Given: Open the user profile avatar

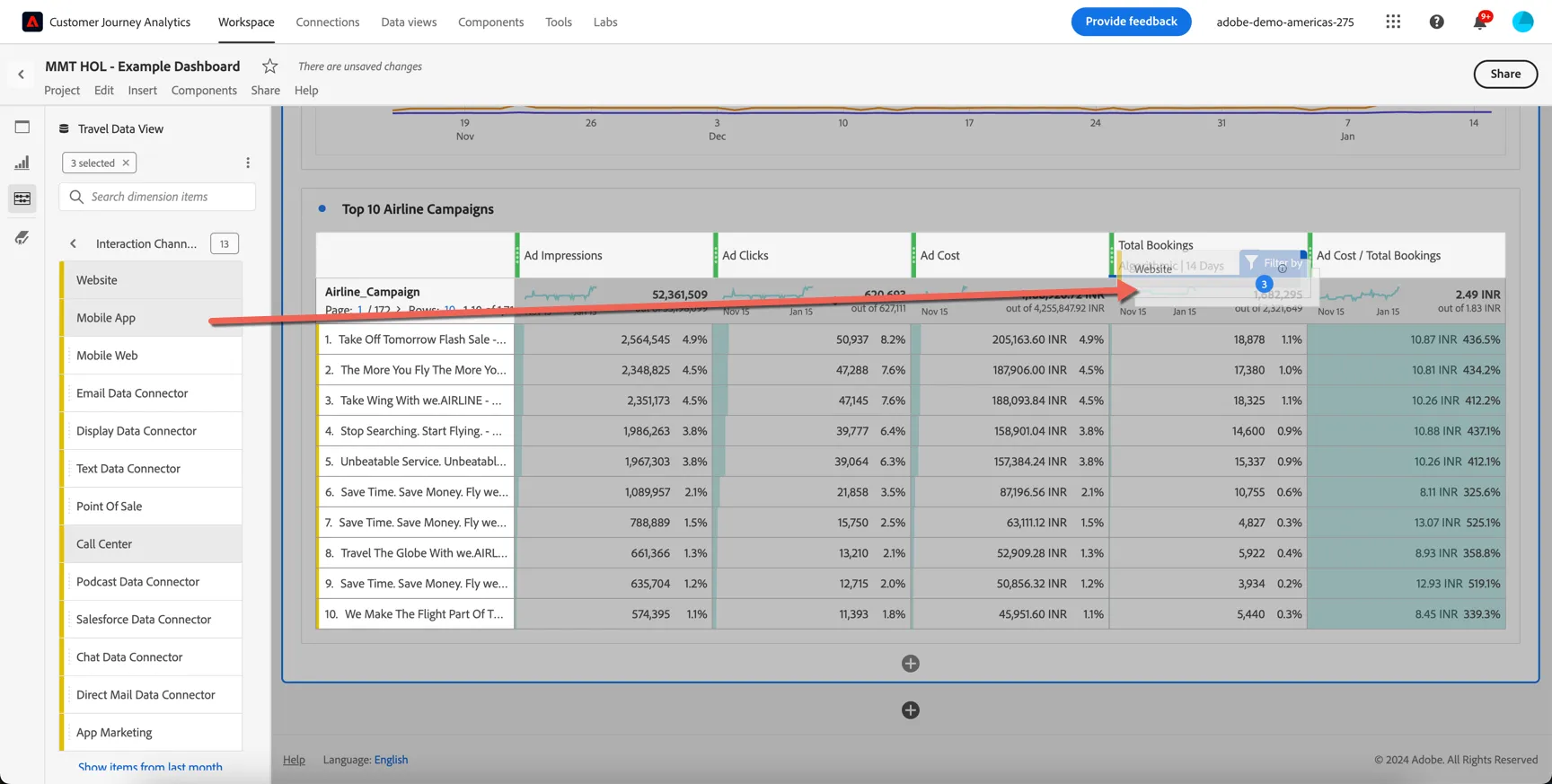Looking at the screenshot, I should click(x=1522, y=22).
